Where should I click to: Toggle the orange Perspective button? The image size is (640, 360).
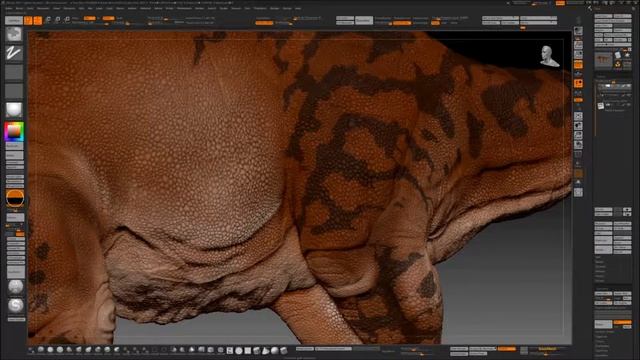click(578, 64)
